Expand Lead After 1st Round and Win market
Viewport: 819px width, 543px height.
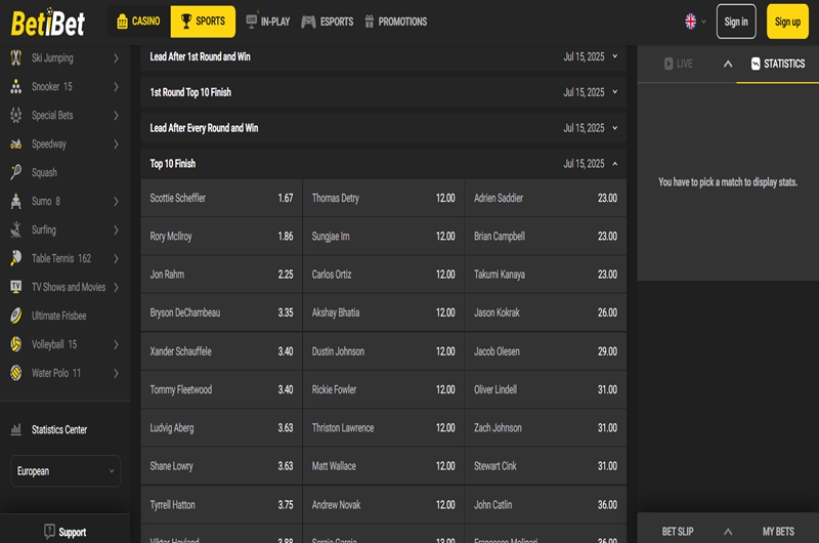pyautogui.click(x=383, y=56)
